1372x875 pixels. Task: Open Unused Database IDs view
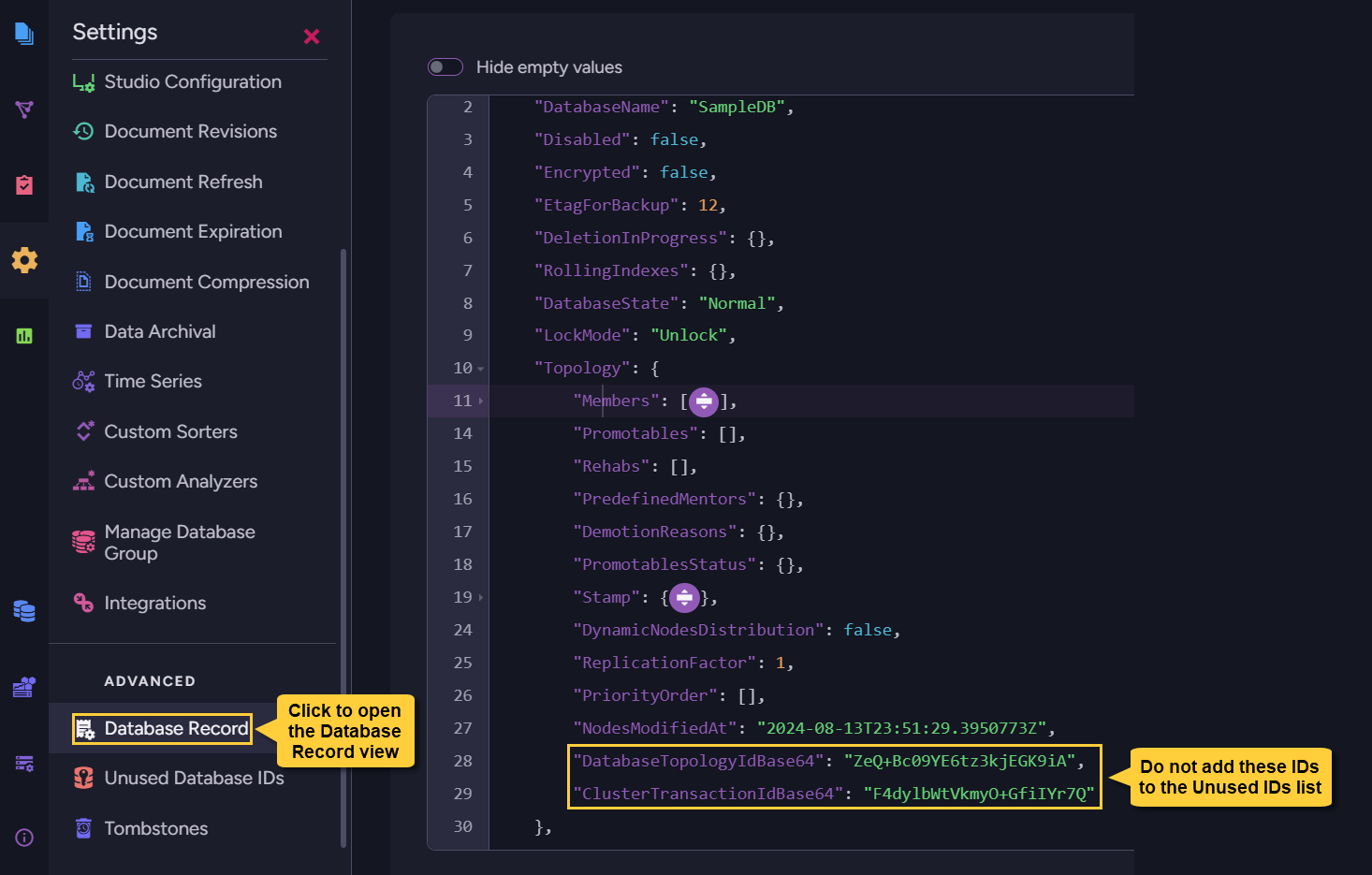[193, 779]
